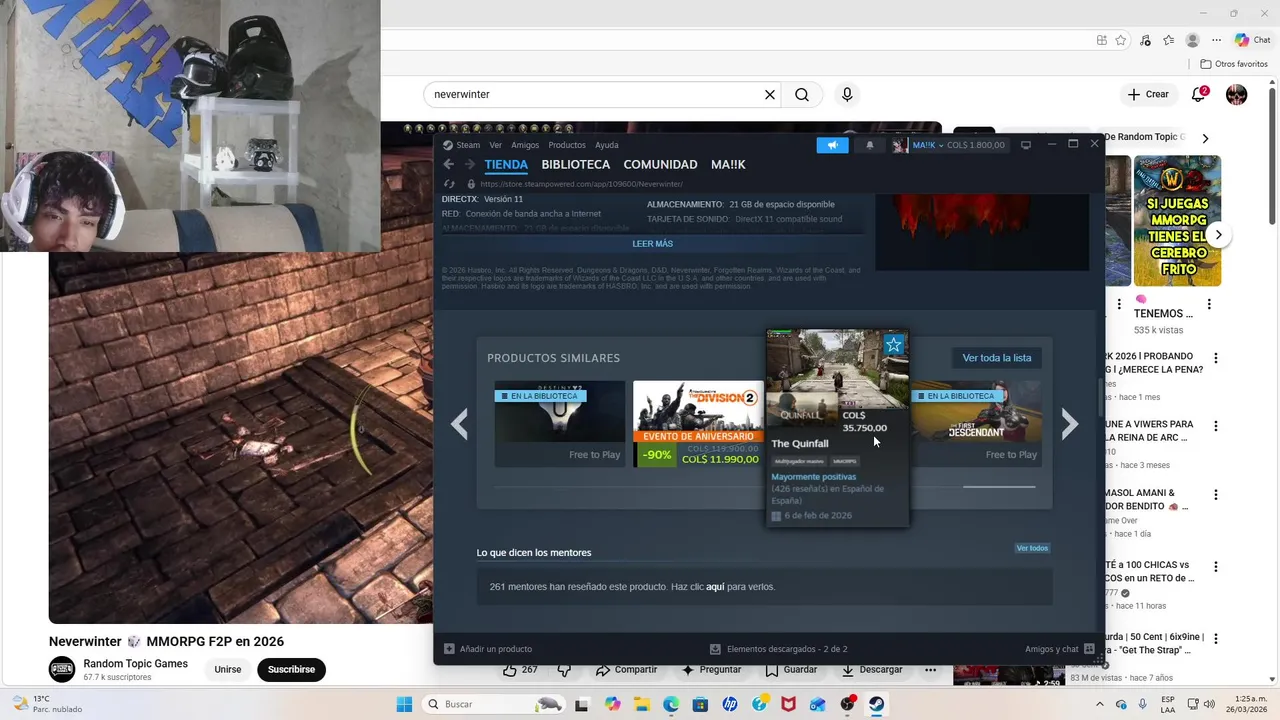Image resolution: width=1280 pixels, height=720 pixels.
Task: Click the Steam announcements megaphone icon
Action: click(x=832, y=145)
